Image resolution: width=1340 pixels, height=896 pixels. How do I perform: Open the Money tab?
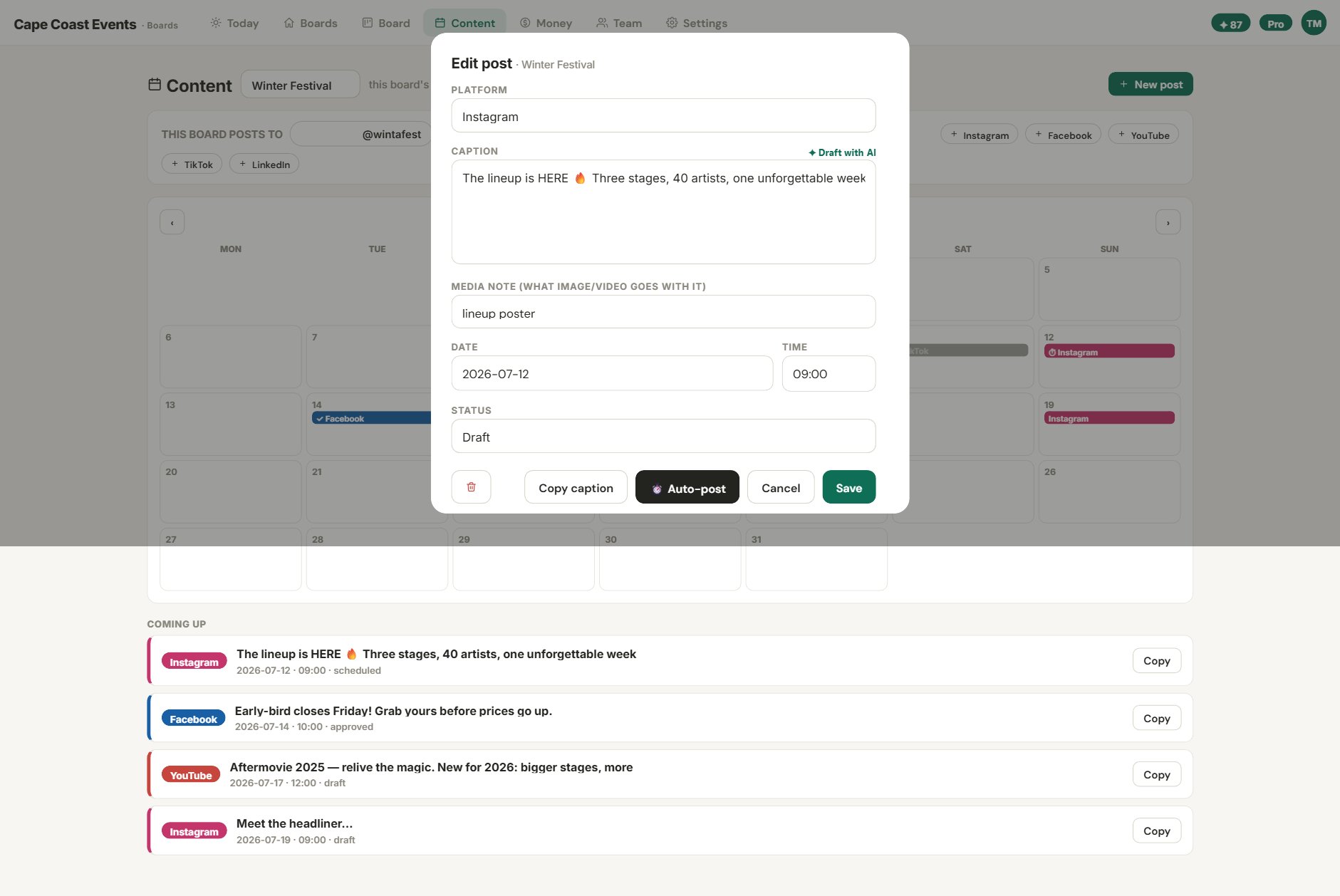(x=546, y=23)
